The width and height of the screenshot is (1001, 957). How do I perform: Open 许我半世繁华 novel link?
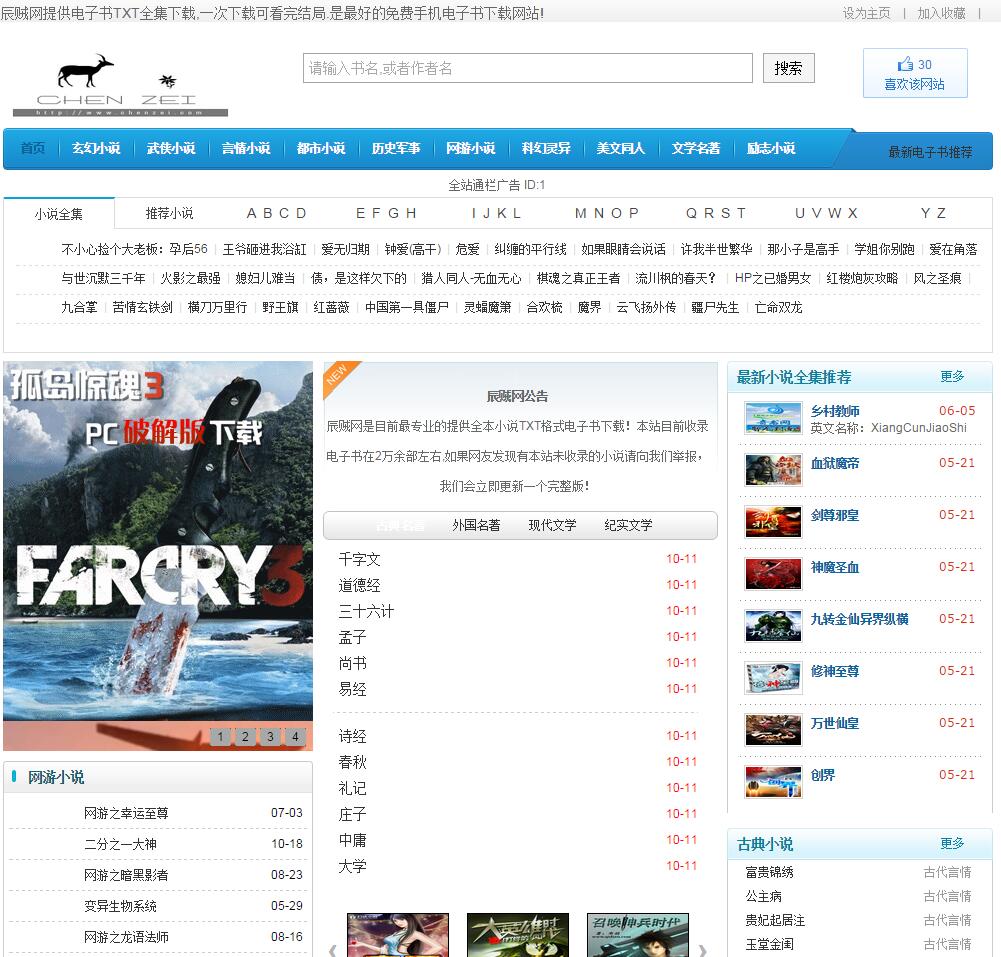pyautogui.click(x=716, y=249)
